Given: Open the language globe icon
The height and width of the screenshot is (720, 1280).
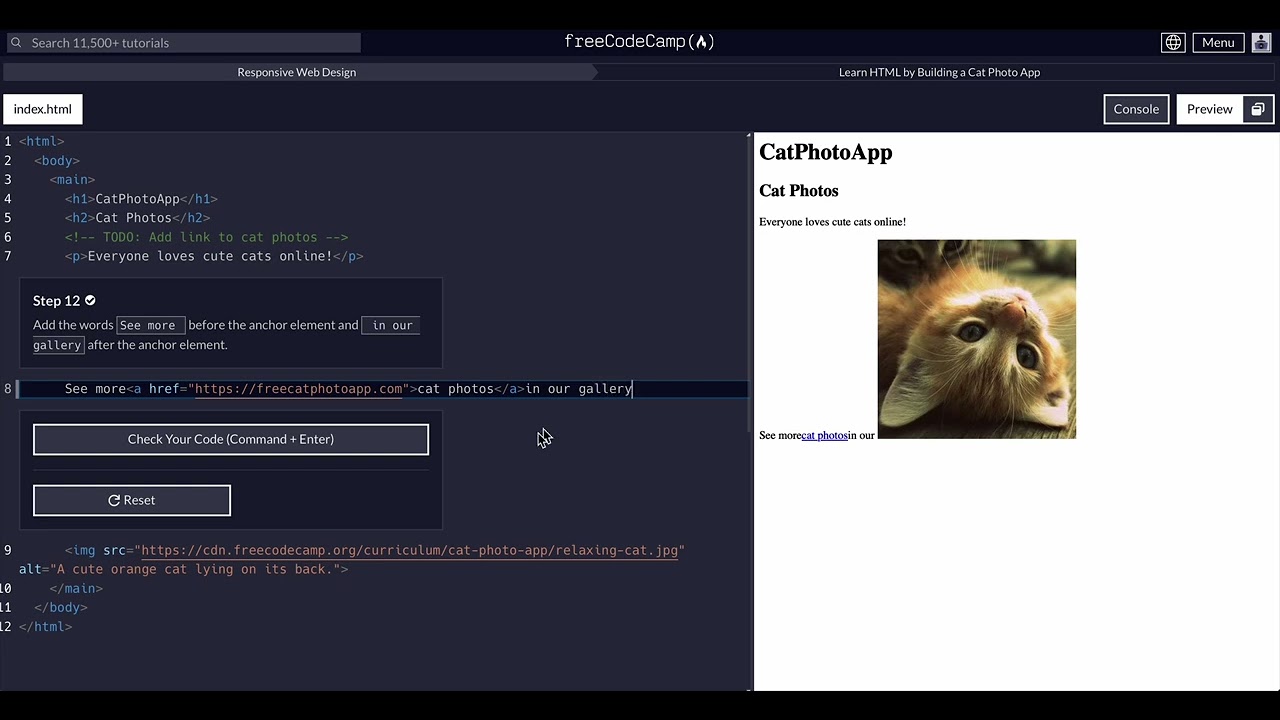Looking at the screenshot, I should tap(1173, 42).
